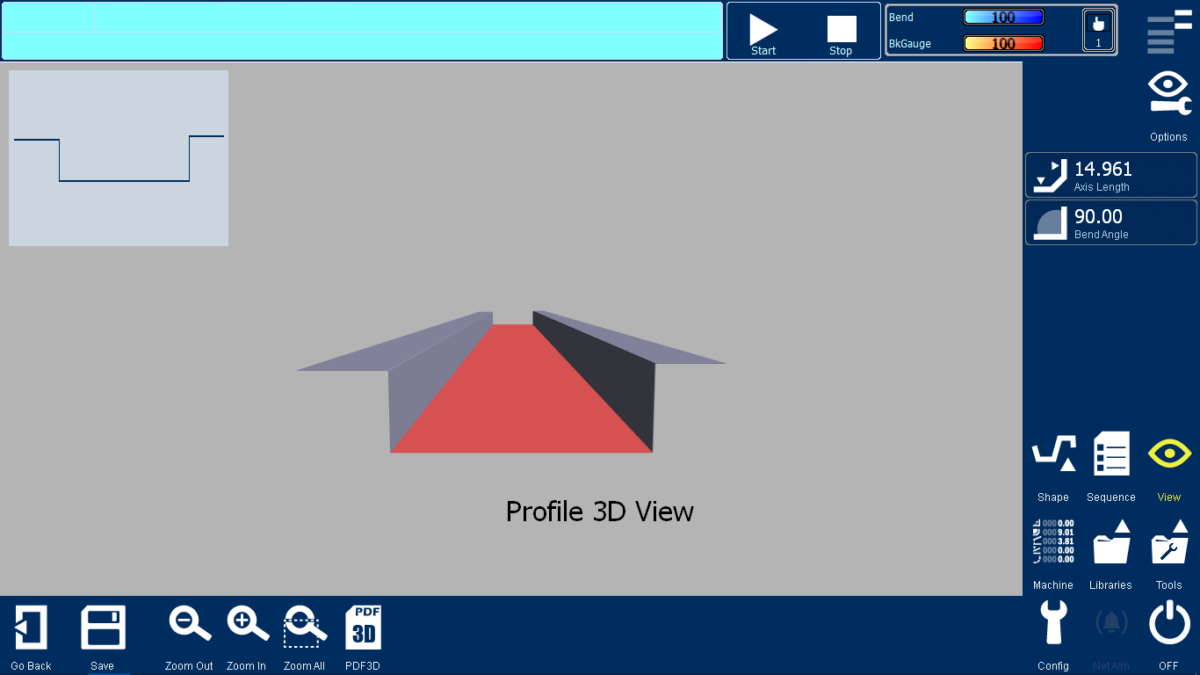Open view Options eye-wrench icon
Screen dimensions: 1200x675
(x=1168, y=94)
